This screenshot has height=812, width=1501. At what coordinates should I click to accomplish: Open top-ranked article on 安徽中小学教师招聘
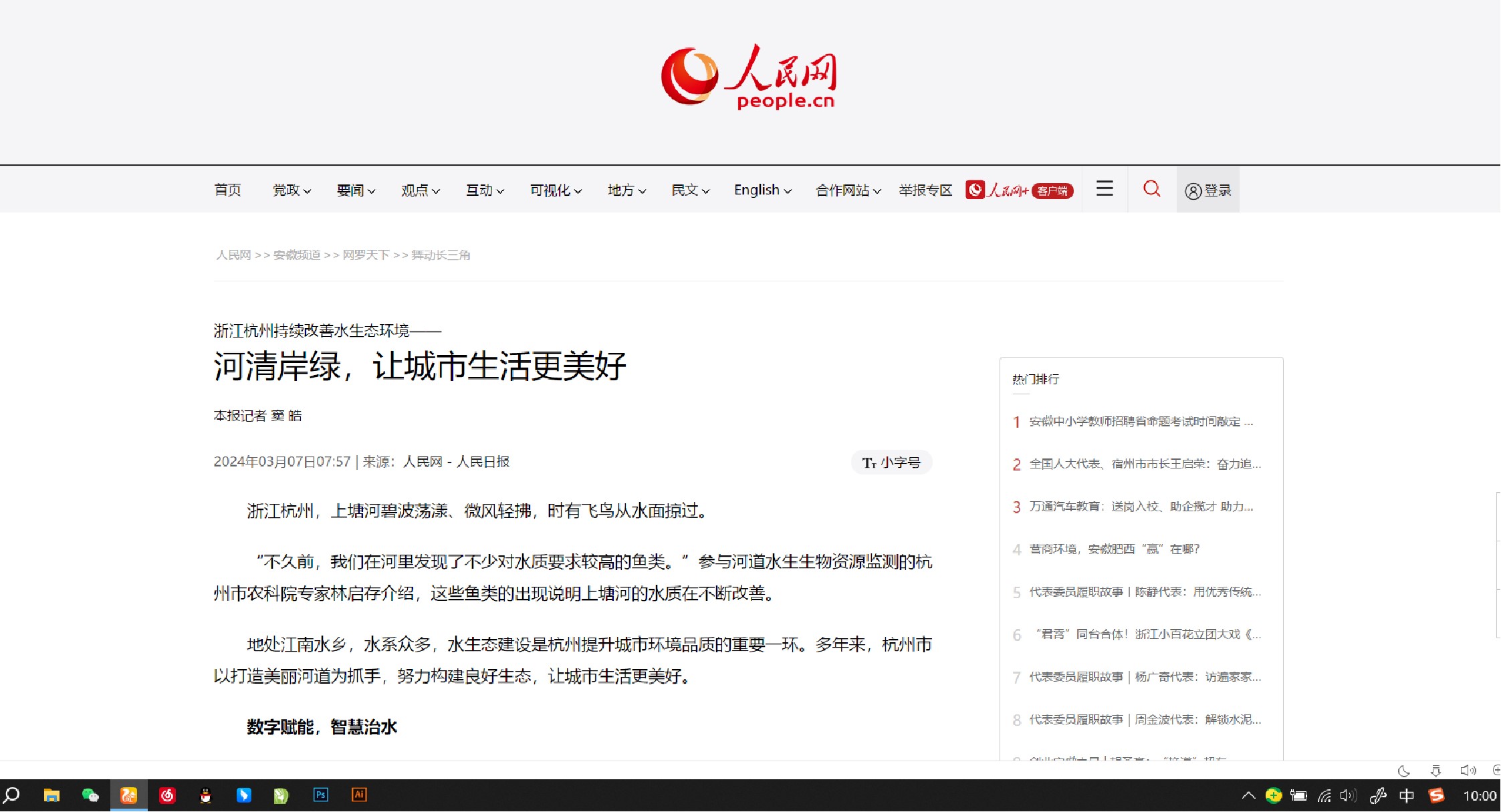pyautogui.click(x=1140, y=422)
